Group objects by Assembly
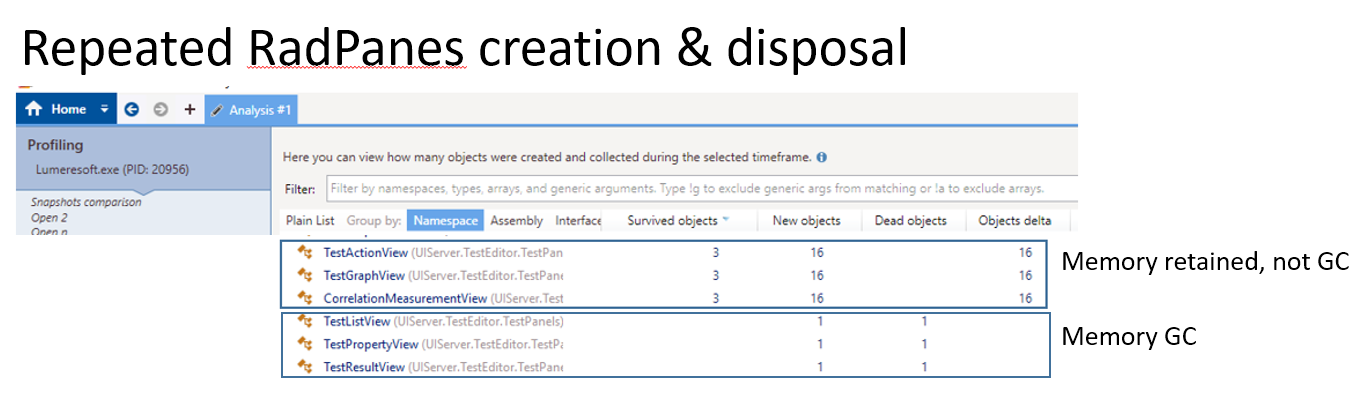1350x406 pixels. 516,220
